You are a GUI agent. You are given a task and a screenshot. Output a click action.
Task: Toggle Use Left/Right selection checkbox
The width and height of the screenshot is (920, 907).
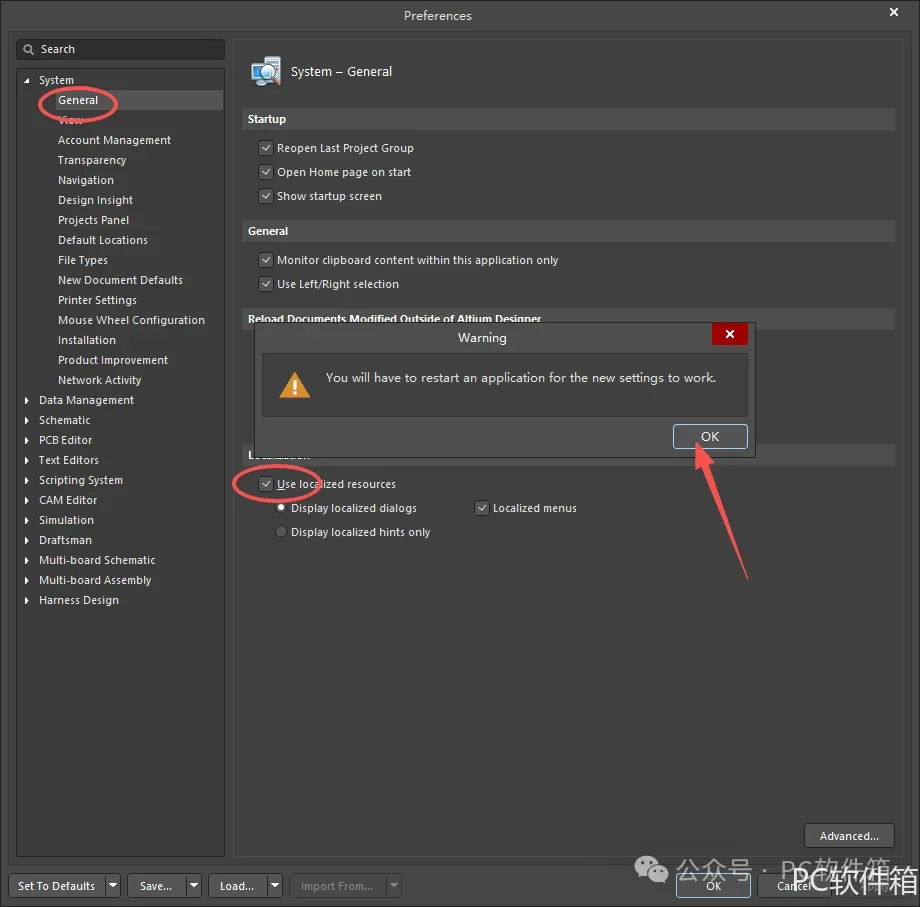tap(266, 284)
